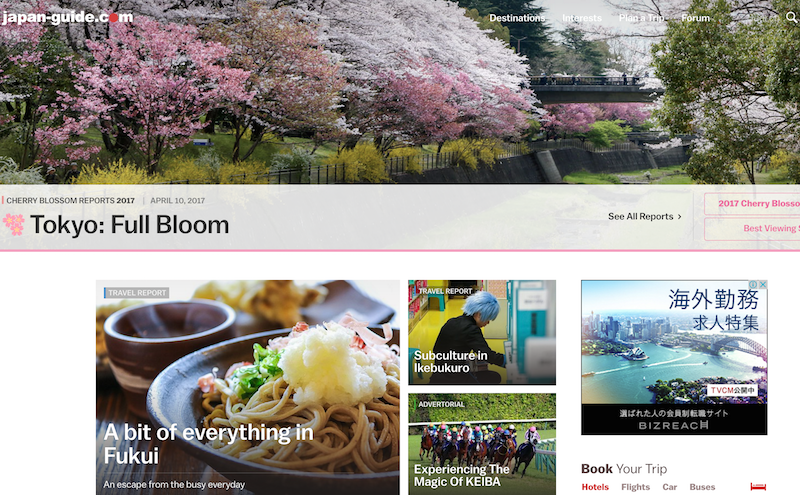Open the 2017 Cherry Blossom button
Viewport: 800px width, 495px height.
tap(752, 204)
